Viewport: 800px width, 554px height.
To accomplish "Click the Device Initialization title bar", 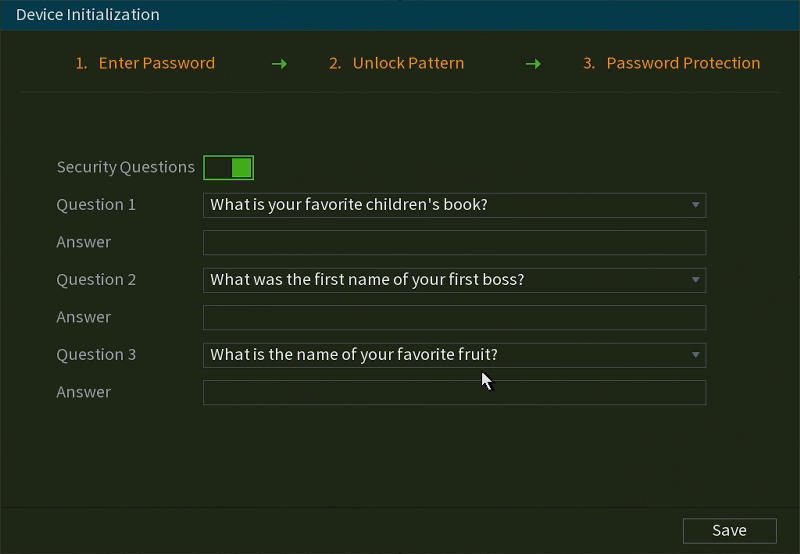I will [400, 15].
